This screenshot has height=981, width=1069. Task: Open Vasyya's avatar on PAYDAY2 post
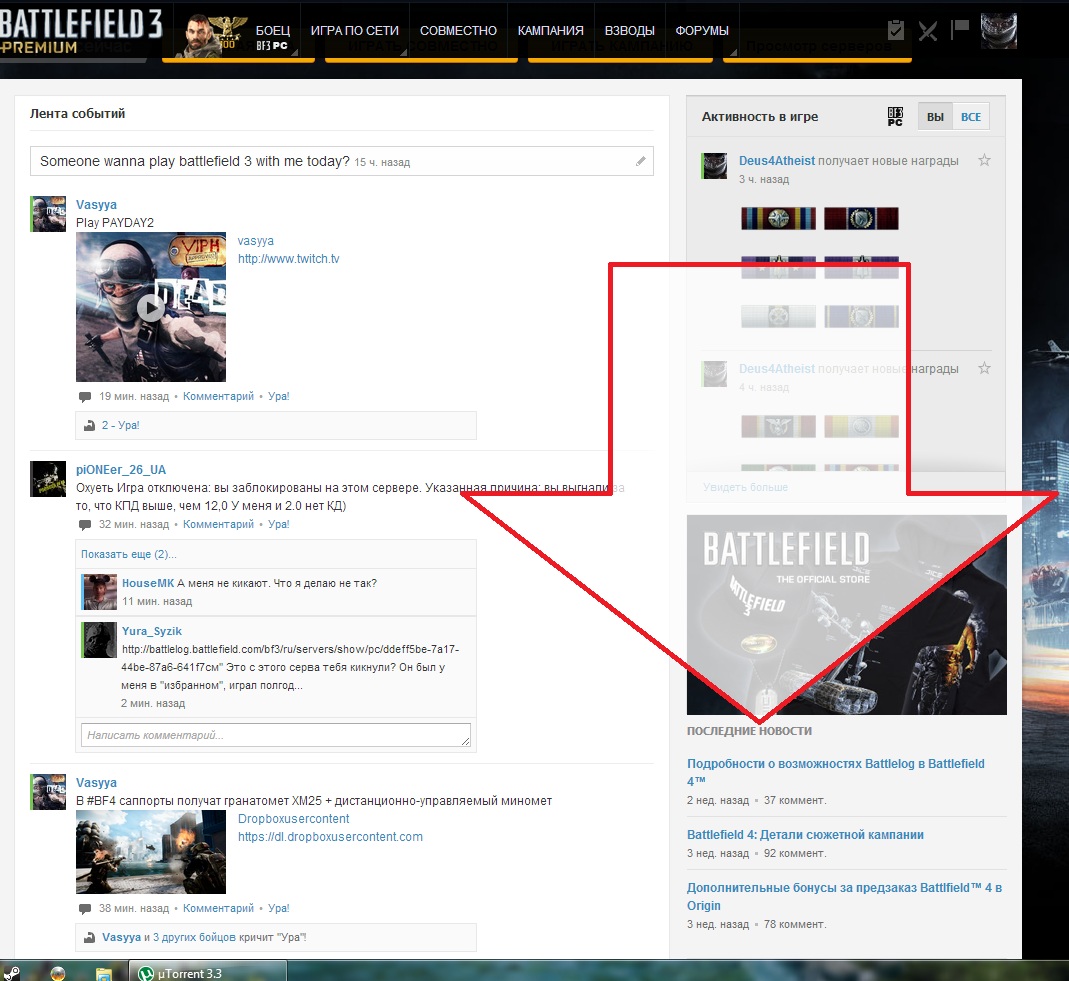[x=48, y=214]
